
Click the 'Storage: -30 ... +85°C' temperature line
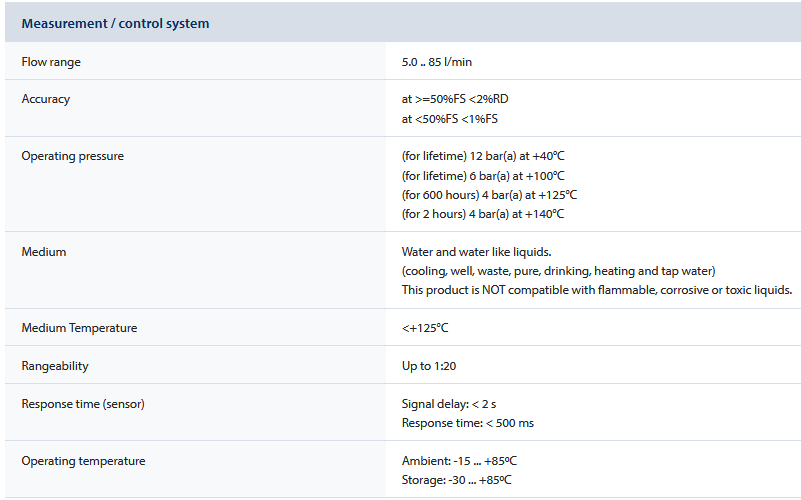pos(457,480)
